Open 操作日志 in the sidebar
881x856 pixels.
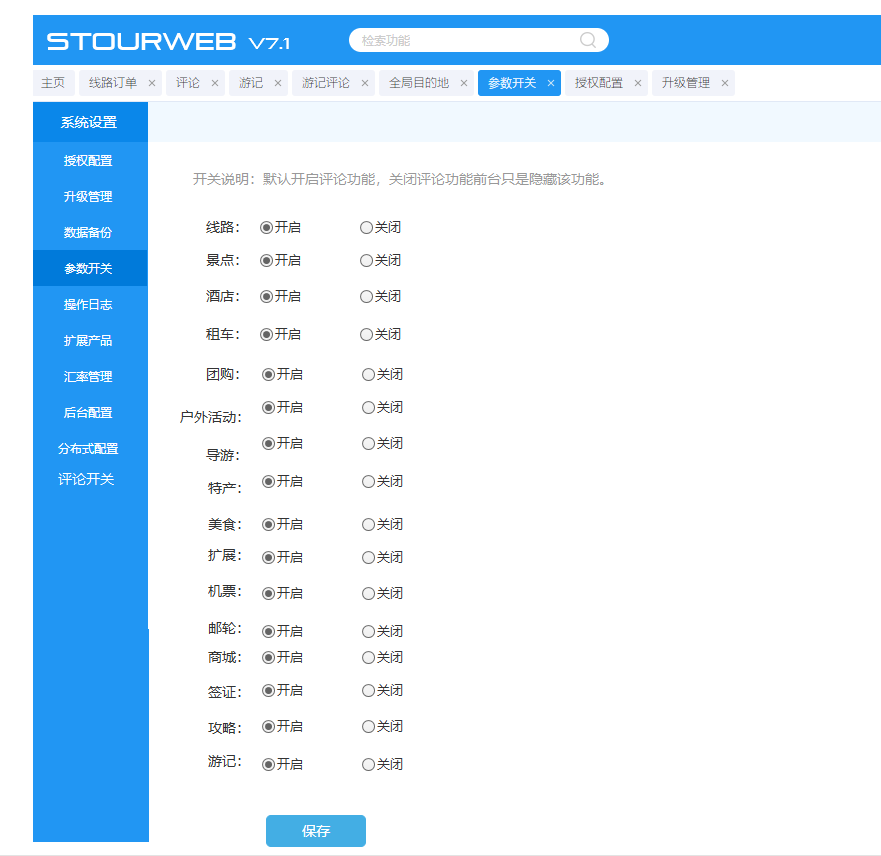pyautogui.click(x=89, y=305)
